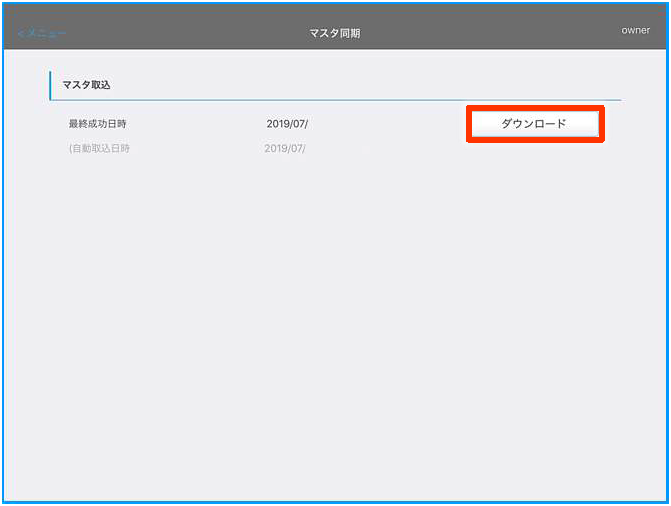Click the divider line under マスタ取込

(x=335, y=100)
